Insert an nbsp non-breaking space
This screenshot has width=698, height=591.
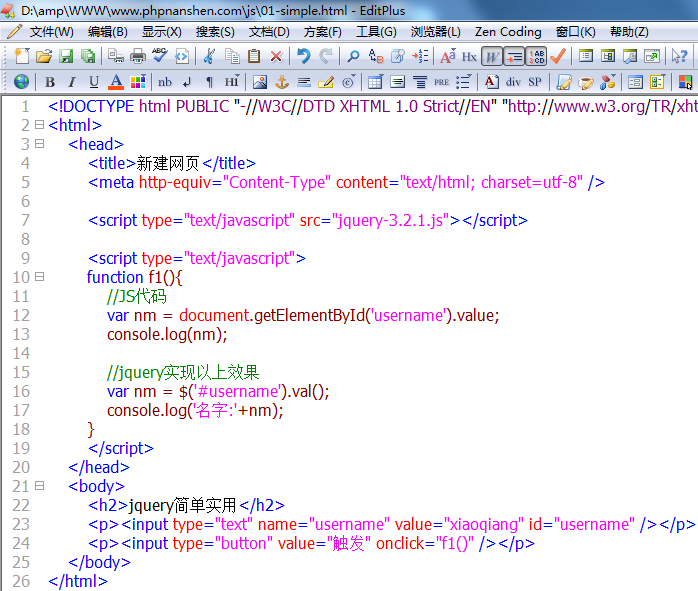(x=165, y=82)
